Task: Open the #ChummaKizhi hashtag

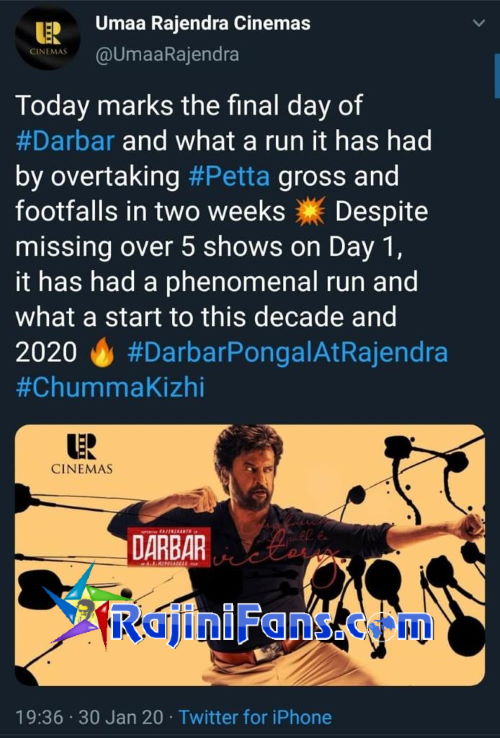Action: coord(110,387)
